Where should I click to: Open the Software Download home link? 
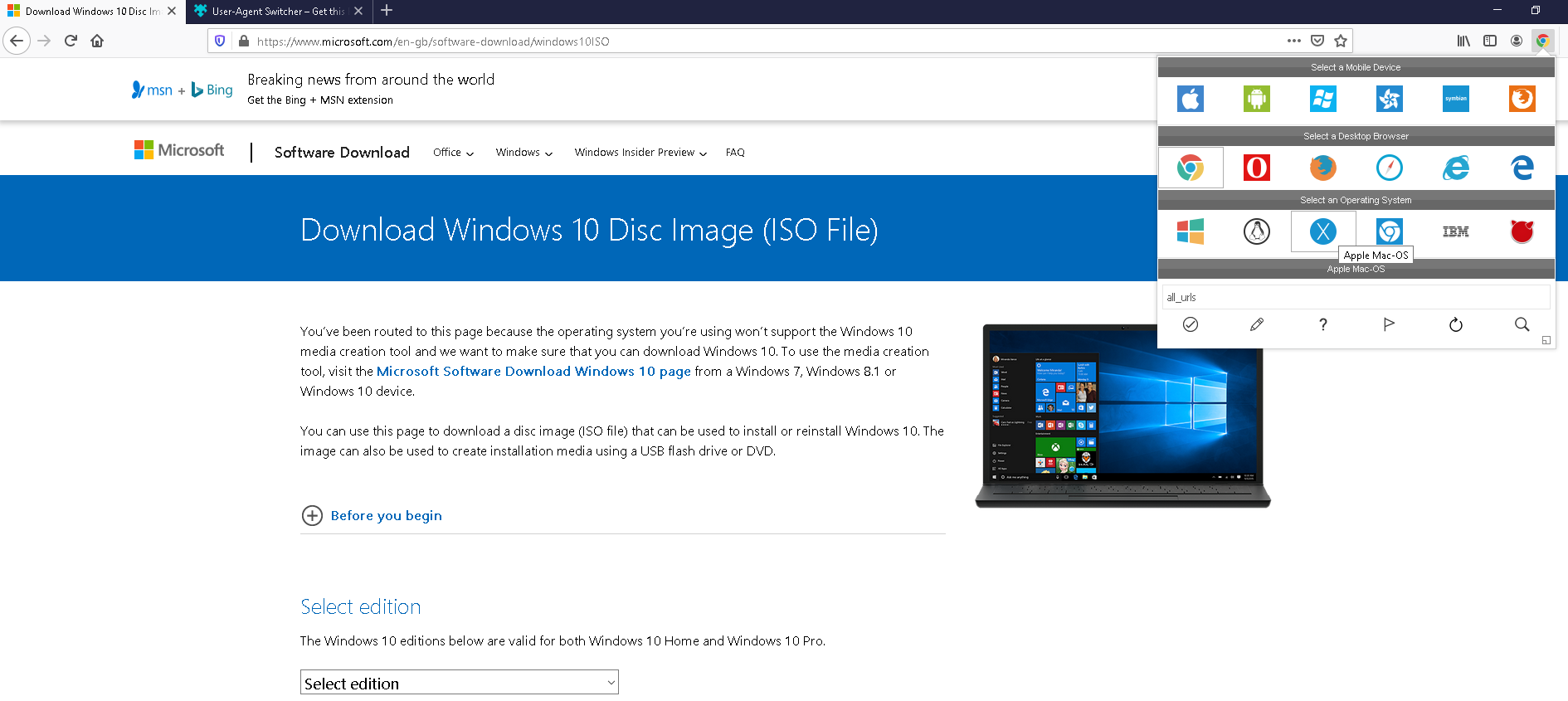coord(342,153)
